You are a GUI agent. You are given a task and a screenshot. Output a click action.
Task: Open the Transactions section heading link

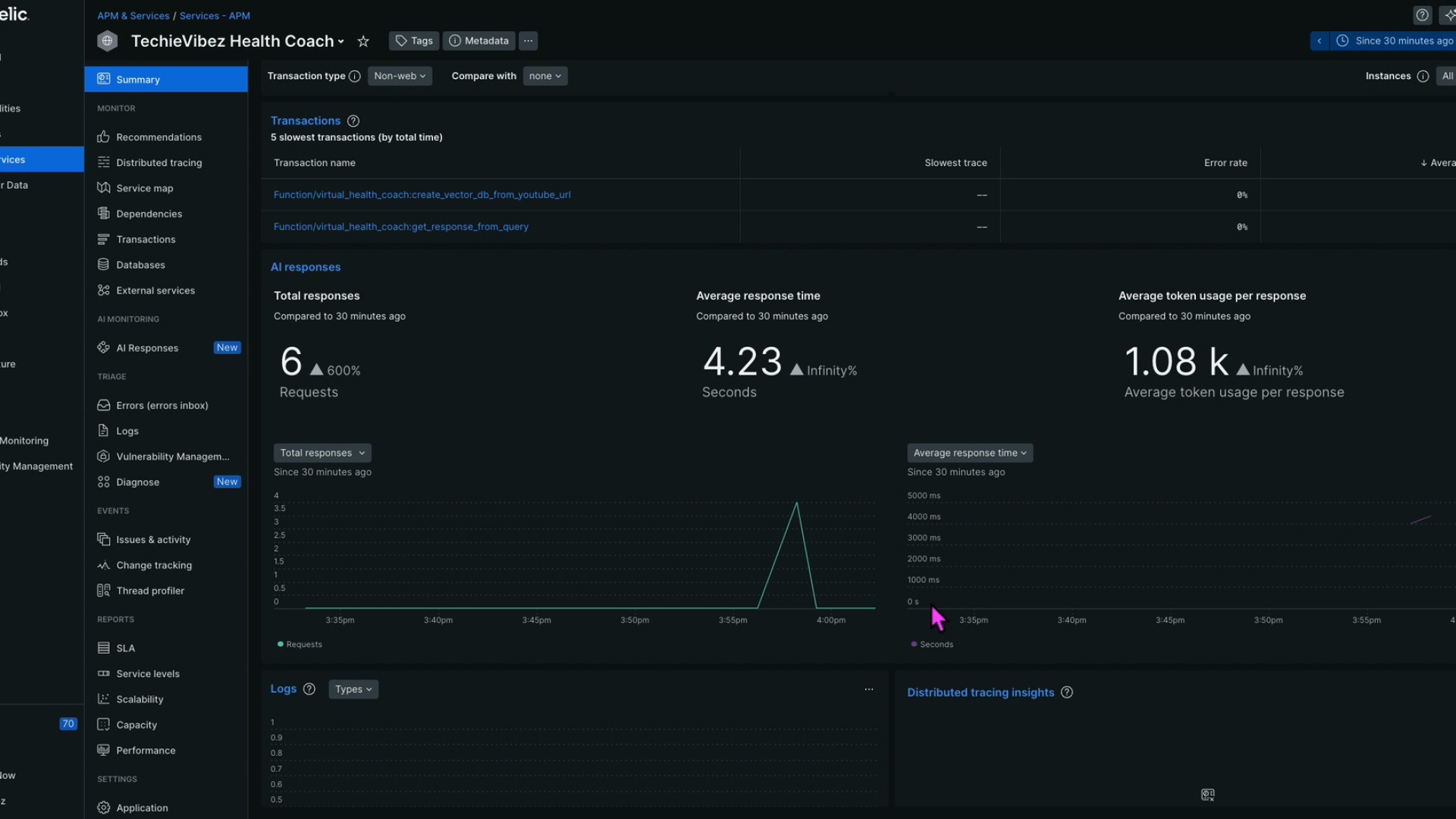click(306, 121)
